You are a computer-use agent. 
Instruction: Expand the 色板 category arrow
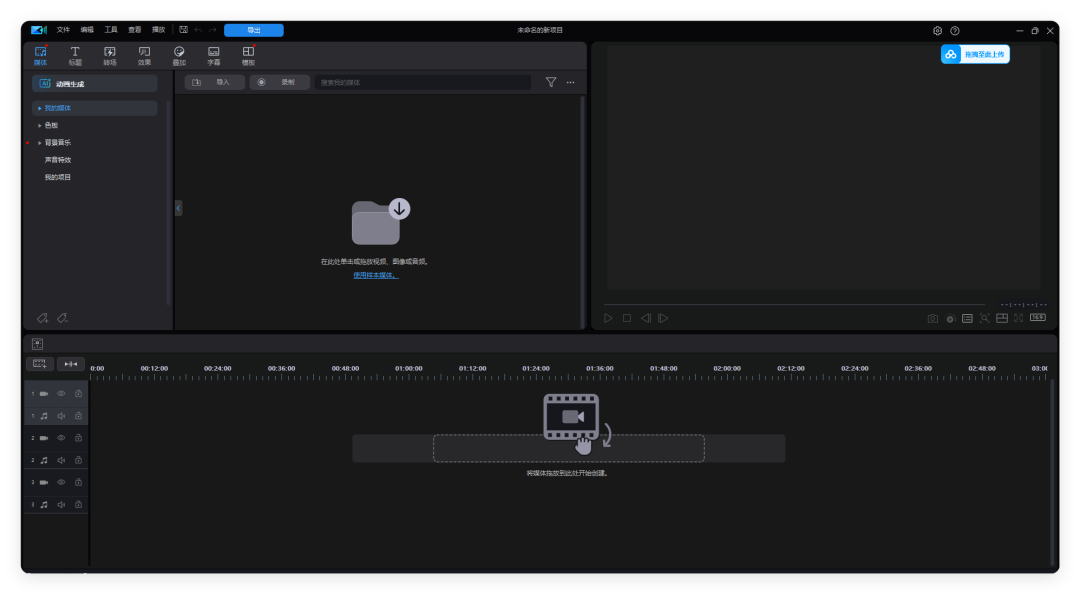40,126
